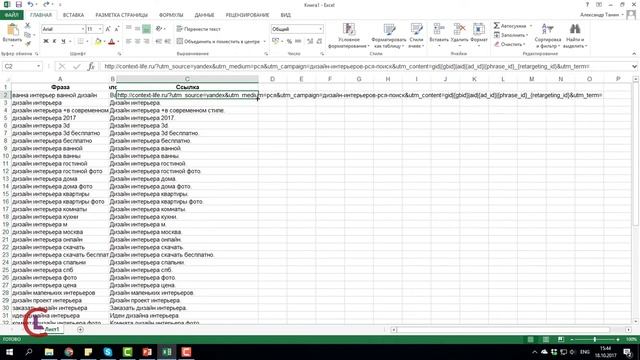Click the decrease decimal icon

tap(319, 41)
